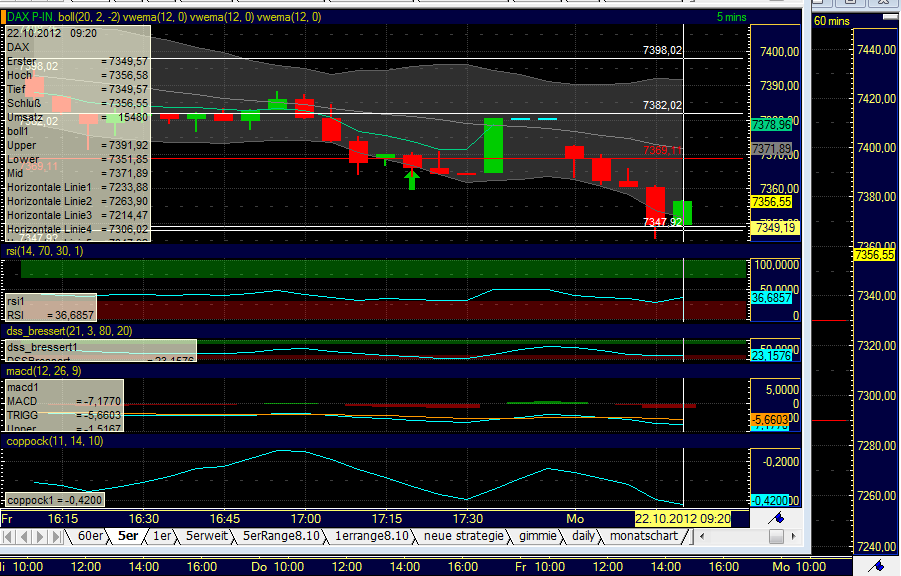Click the horizontal scrollbar thumb below the chart
This screenshot has height=576, width=901.
pos(776,536)
